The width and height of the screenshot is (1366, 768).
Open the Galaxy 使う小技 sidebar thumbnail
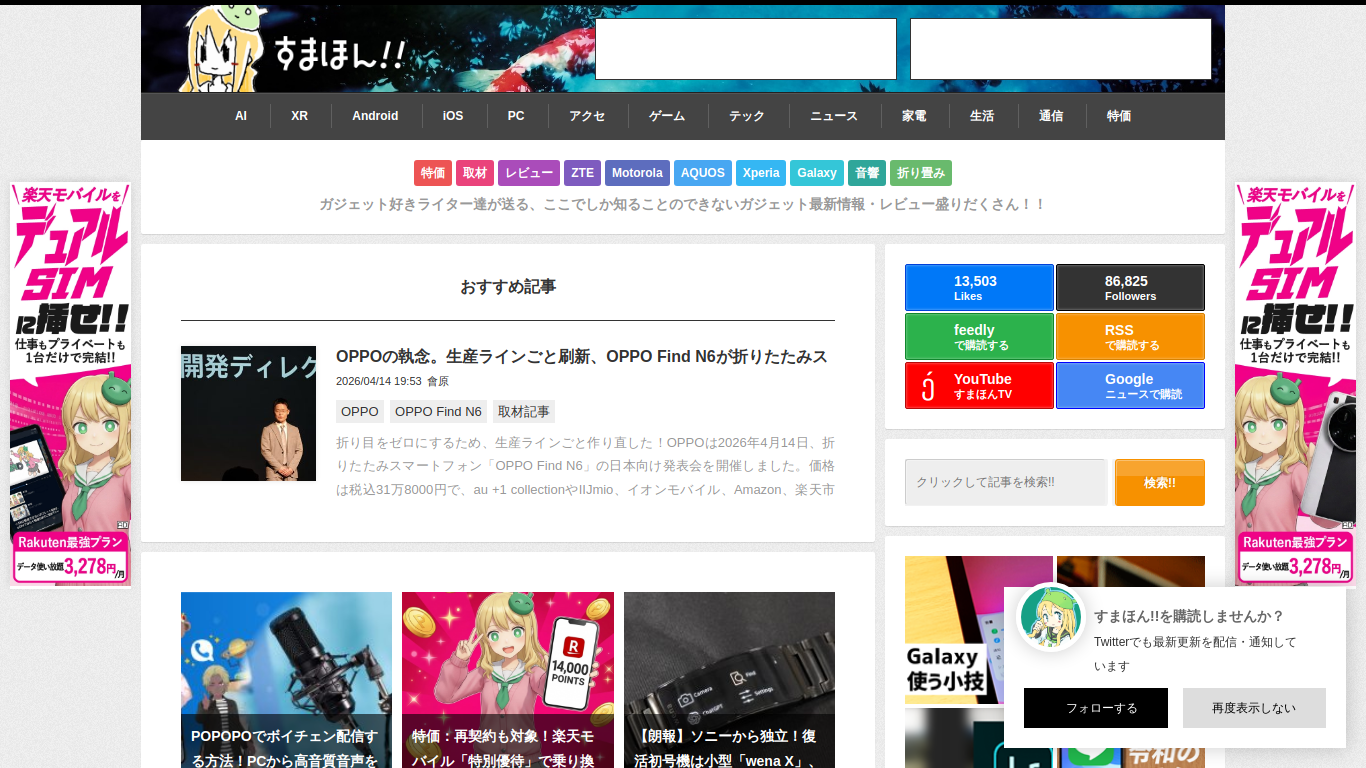click(x=979, y=630)
